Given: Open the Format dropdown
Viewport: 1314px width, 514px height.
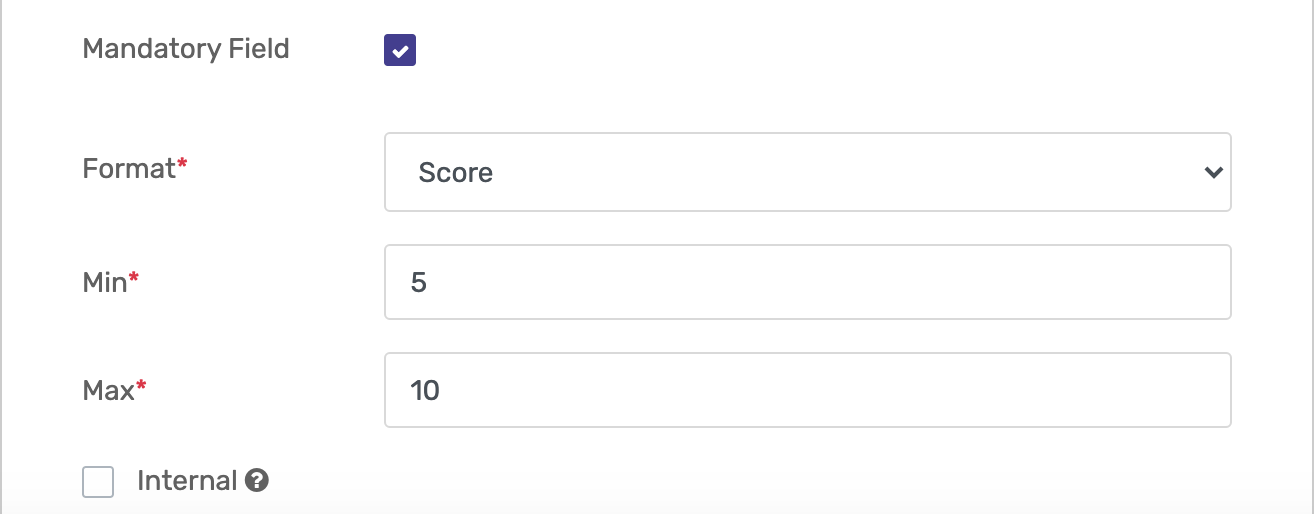Looking at the screenshot, I should pyautogui.click(x=807, y=172).
